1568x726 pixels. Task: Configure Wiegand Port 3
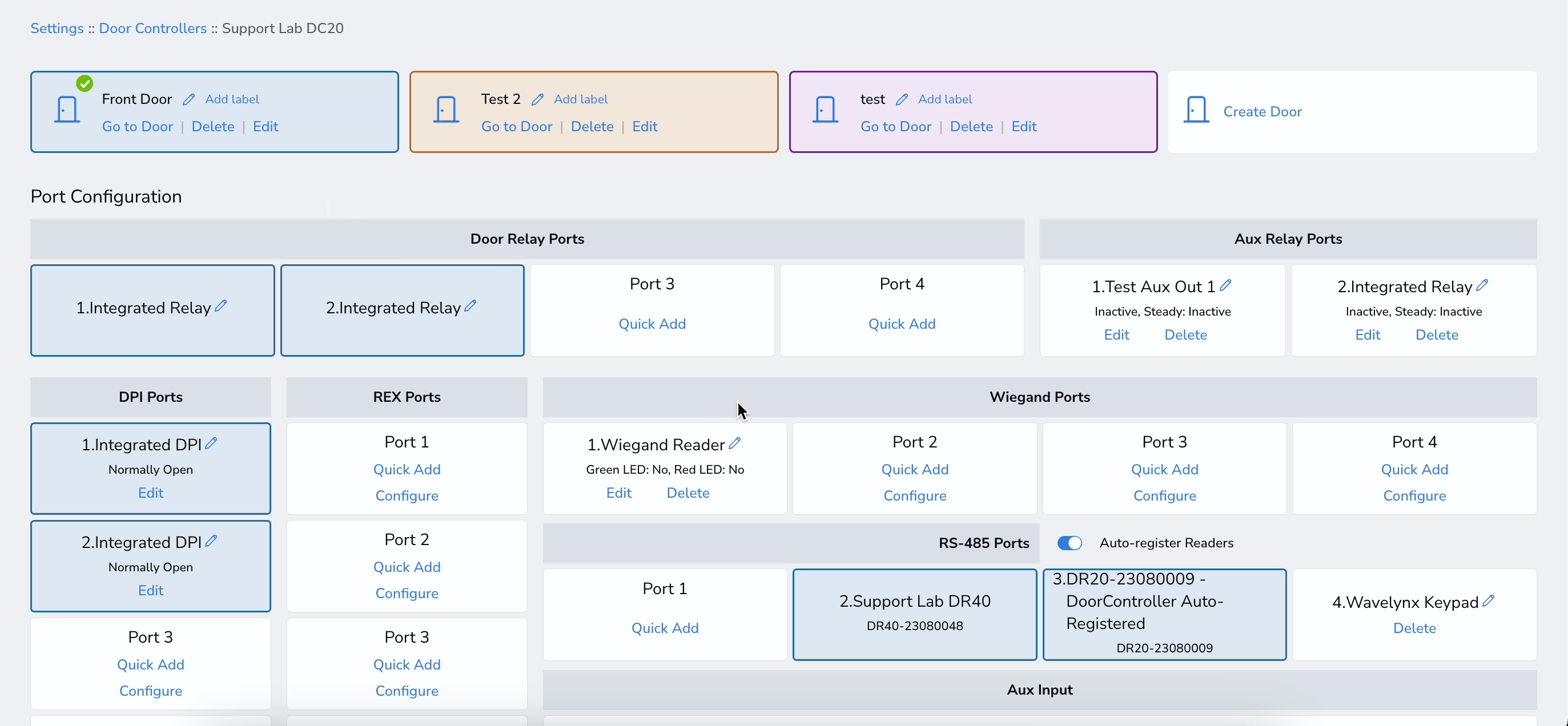click(1164, 495)
